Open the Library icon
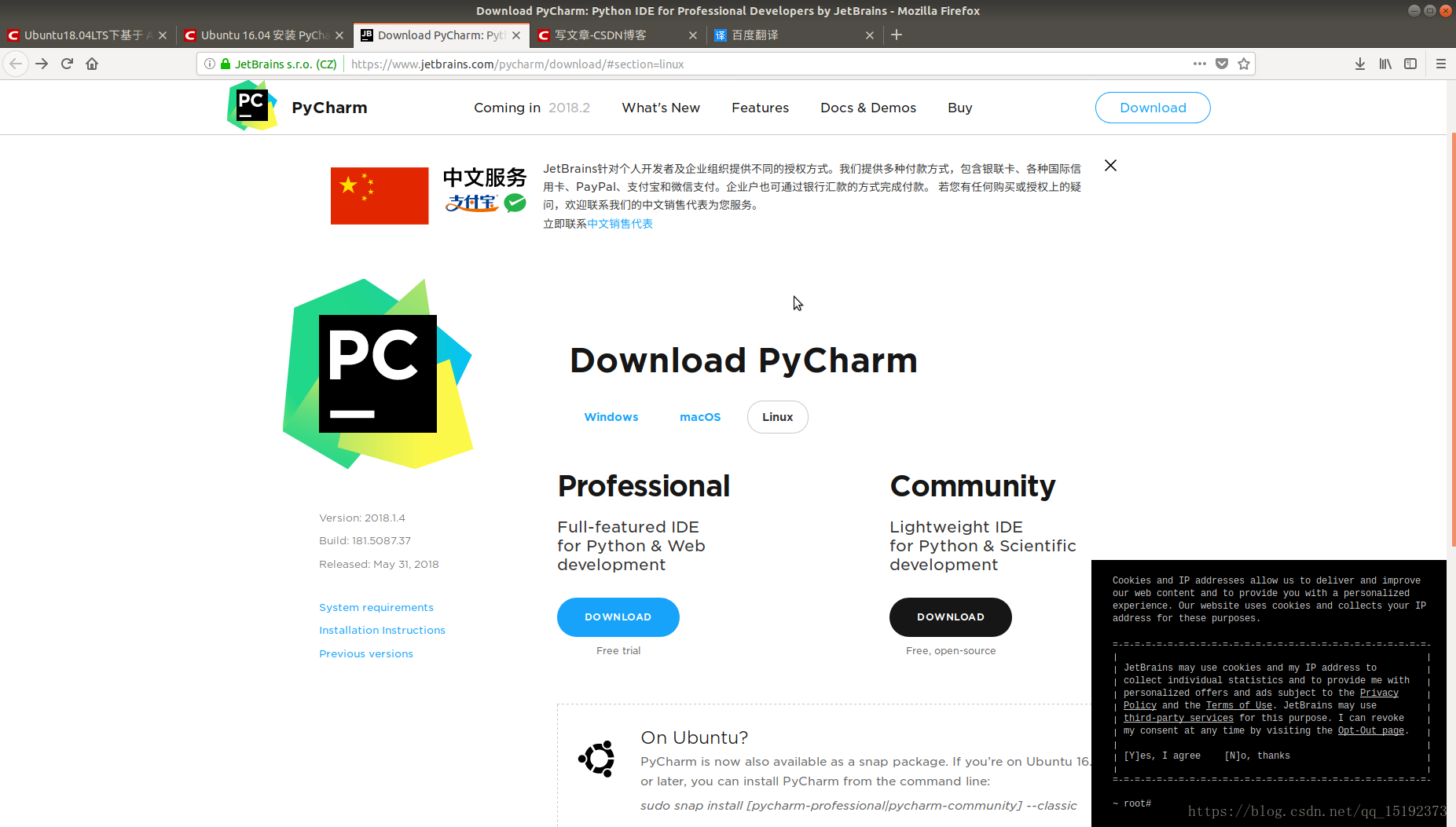 pyautogui.click(x=1385, y=64)
